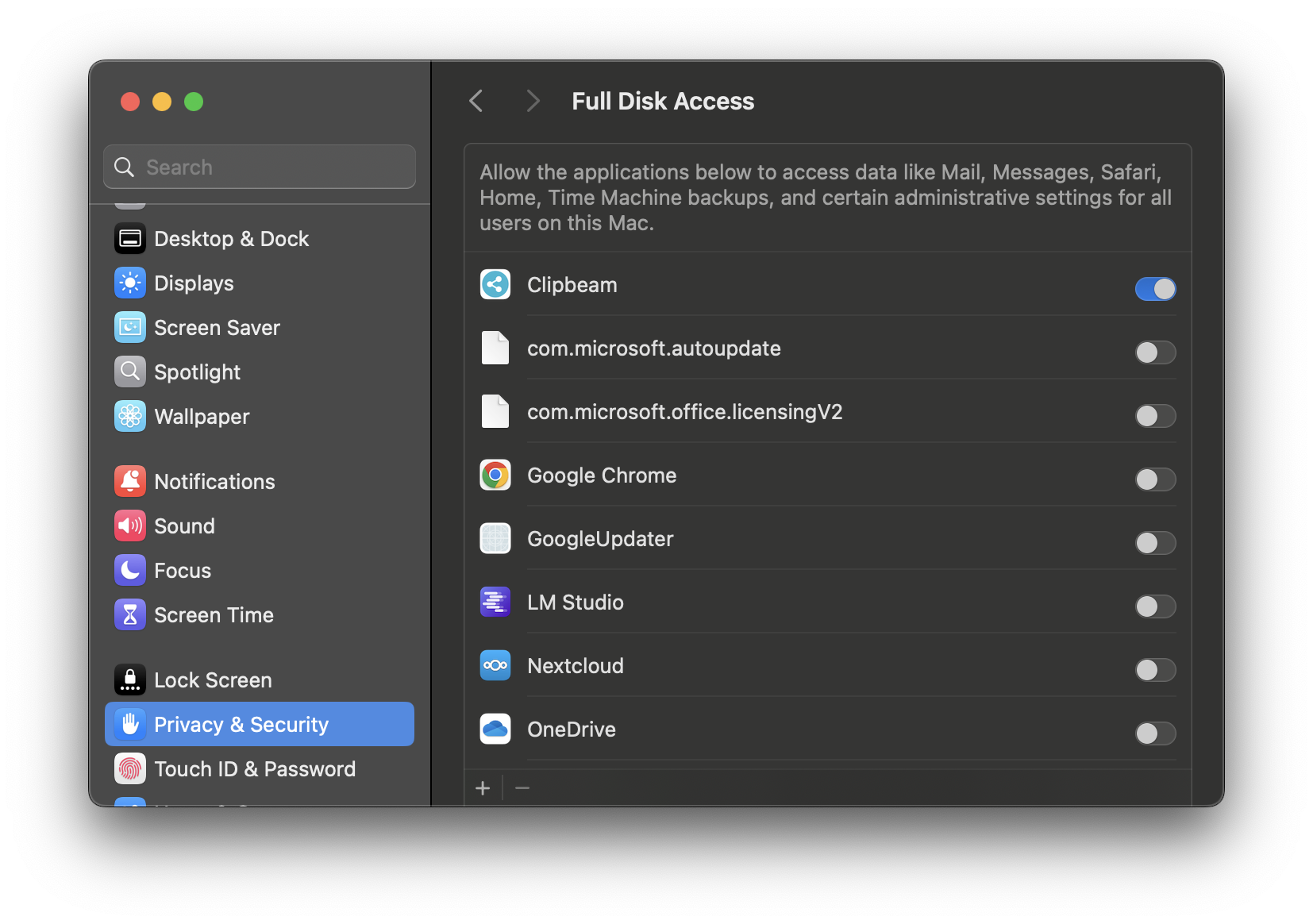Remove an app with the minus button
This screenshot has width=1313, height=924.
click(x=522, y=787)
